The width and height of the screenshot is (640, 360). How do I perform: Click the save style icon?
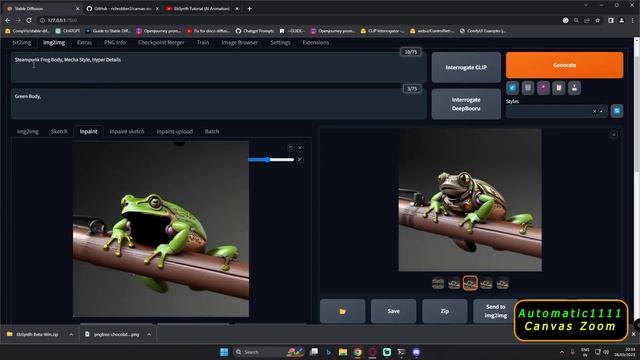coord(574,88)
